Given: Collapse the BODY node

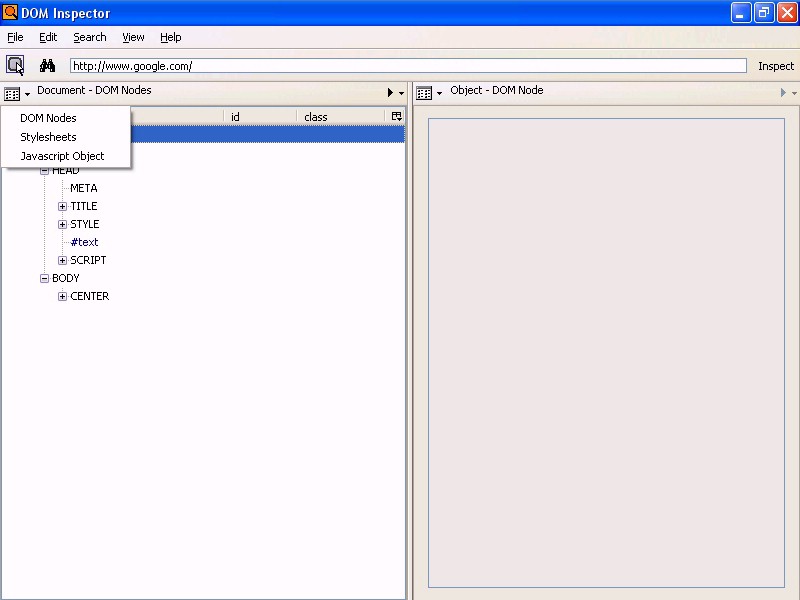Looking at the screenshot, I should (45, 279).
